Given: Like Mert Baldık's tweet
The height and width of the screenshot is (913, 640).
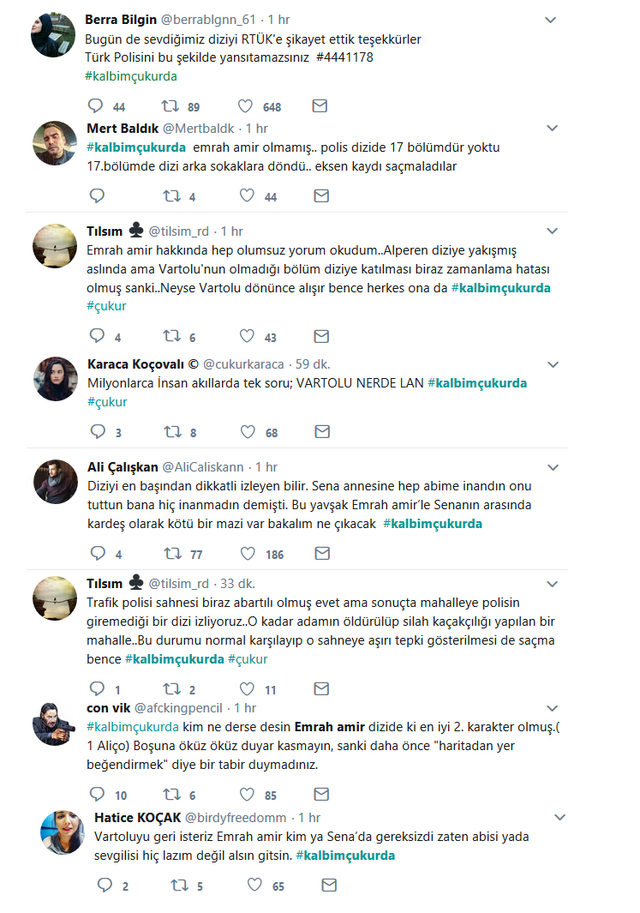Looking at the screenshot, I should coord(246,196).
